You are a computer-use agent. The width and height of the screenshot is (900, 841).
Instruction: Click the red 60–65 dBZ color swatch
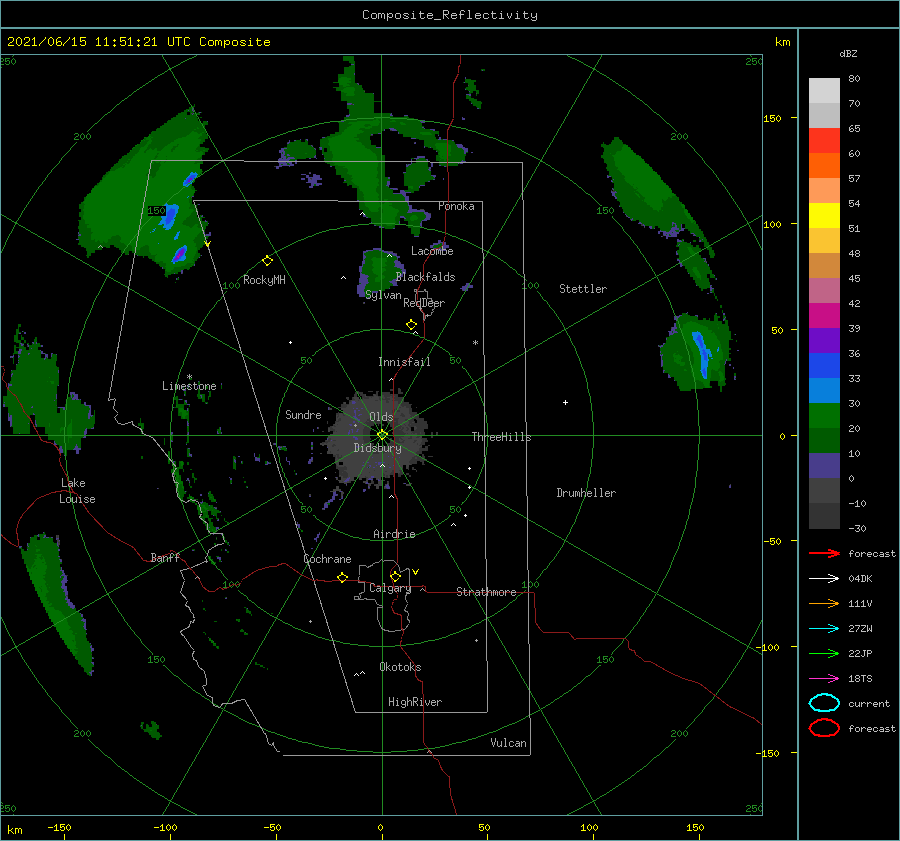tap(824, 141)
